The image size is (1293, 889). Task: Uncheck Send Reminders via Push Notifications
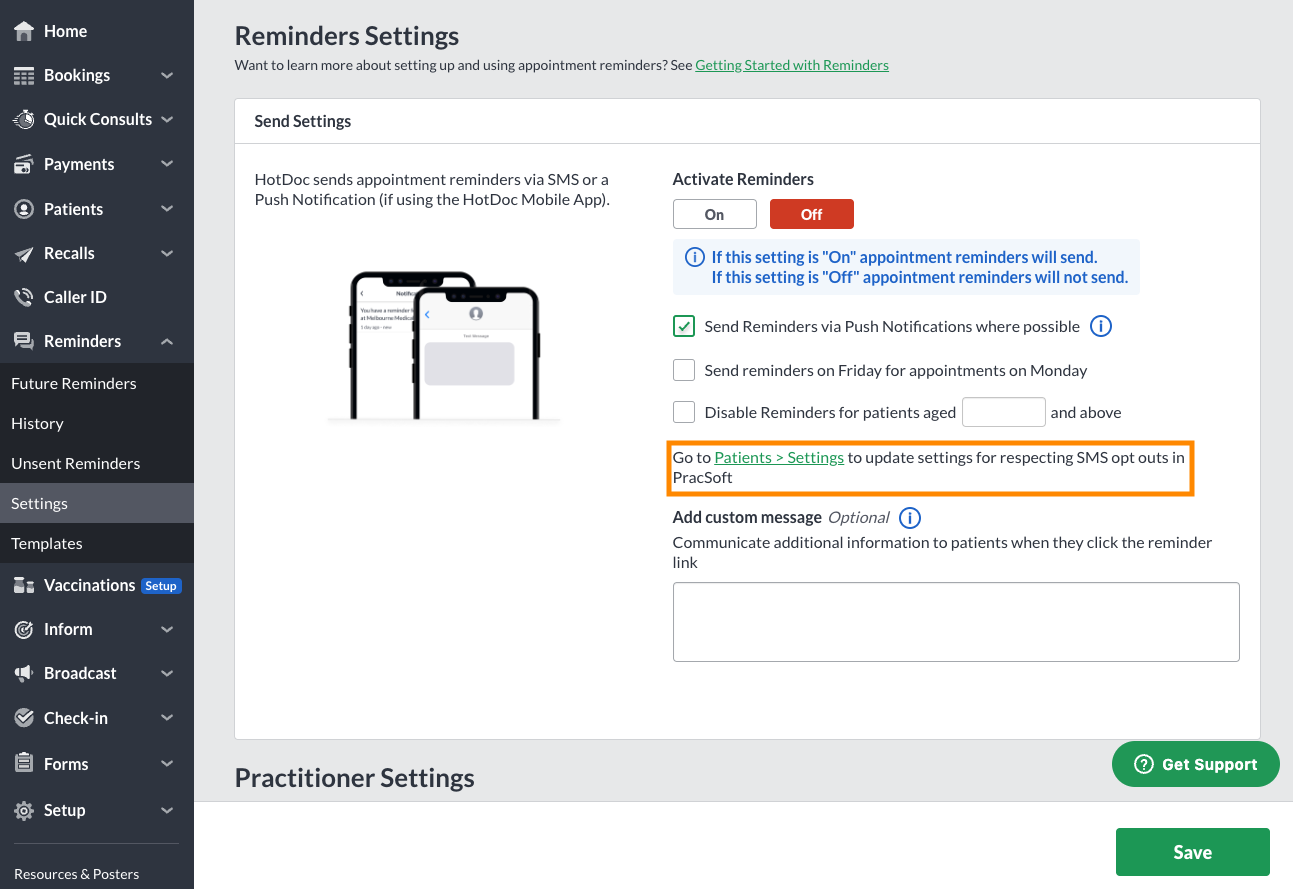coord(683,326)
